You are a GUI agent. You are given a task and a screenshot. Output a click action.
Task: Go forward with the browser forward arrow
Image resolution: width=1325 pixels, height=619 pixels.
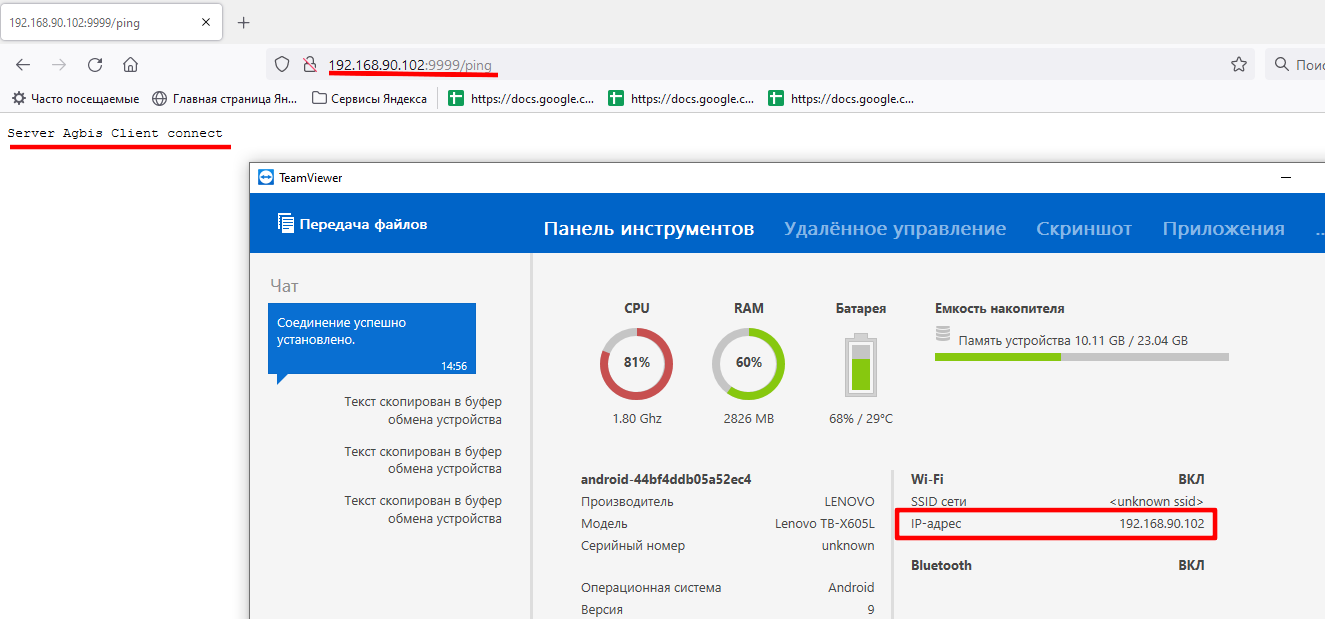point(59,65)
